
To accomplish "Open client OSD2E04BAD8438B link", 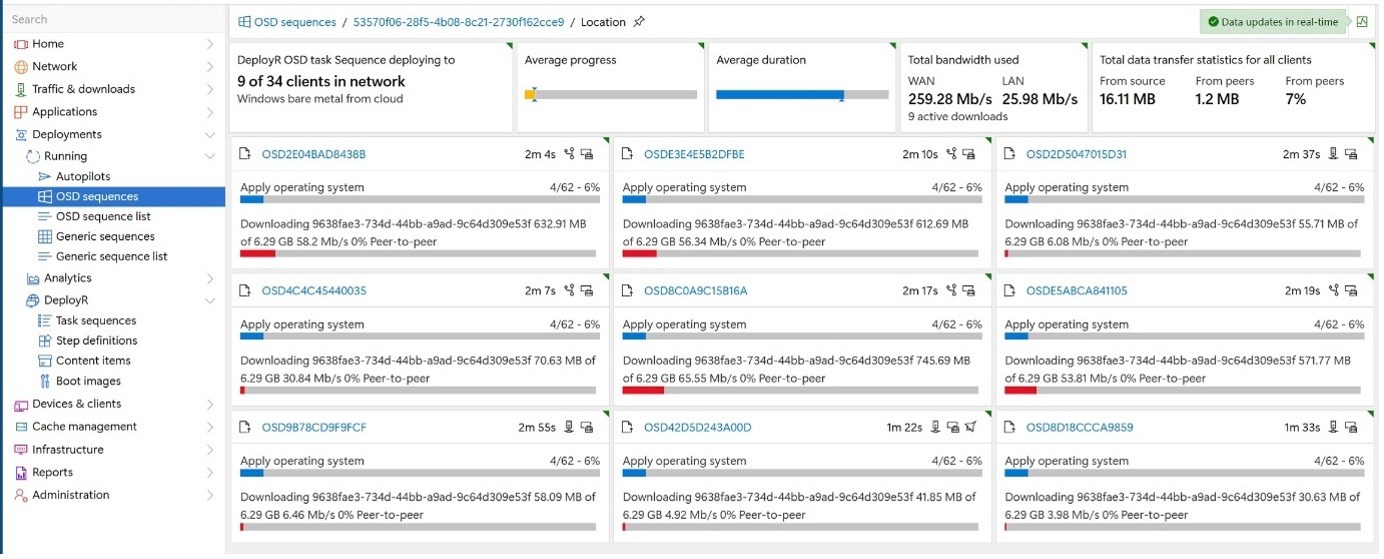I will 314,155.
